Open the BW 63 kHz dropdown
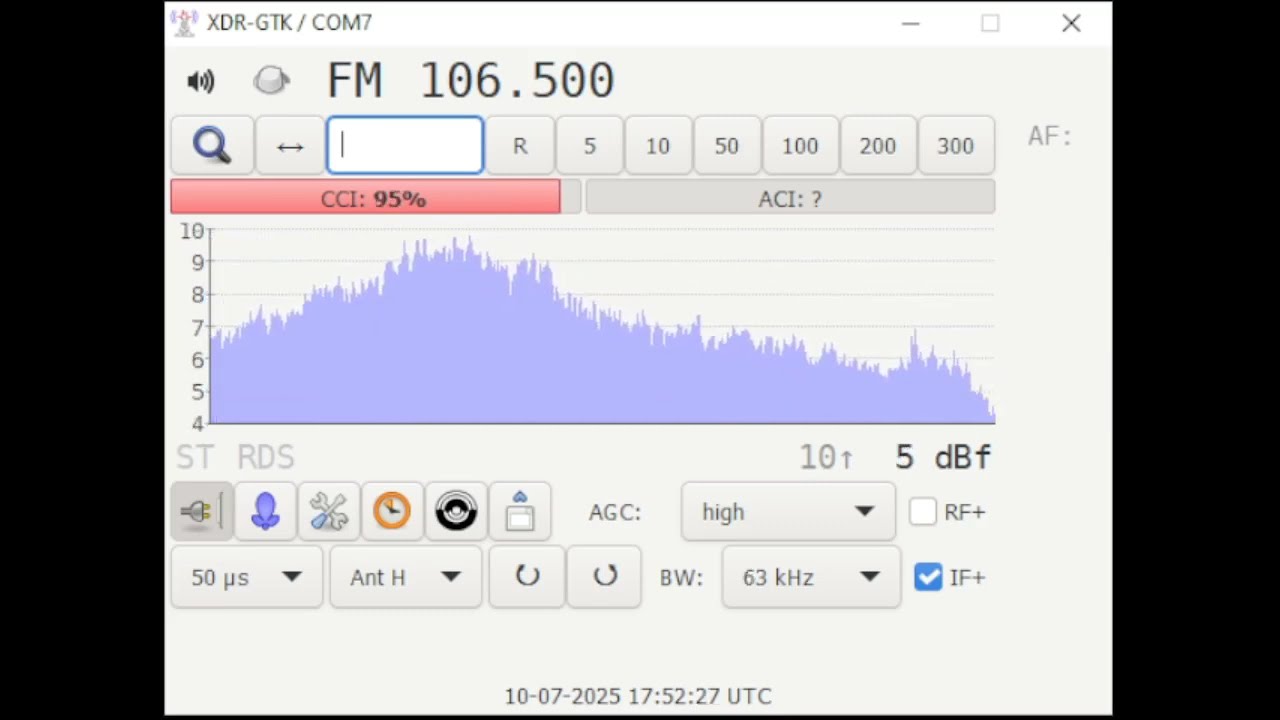This screenshot has width=1280, height=720. (811, 577)
